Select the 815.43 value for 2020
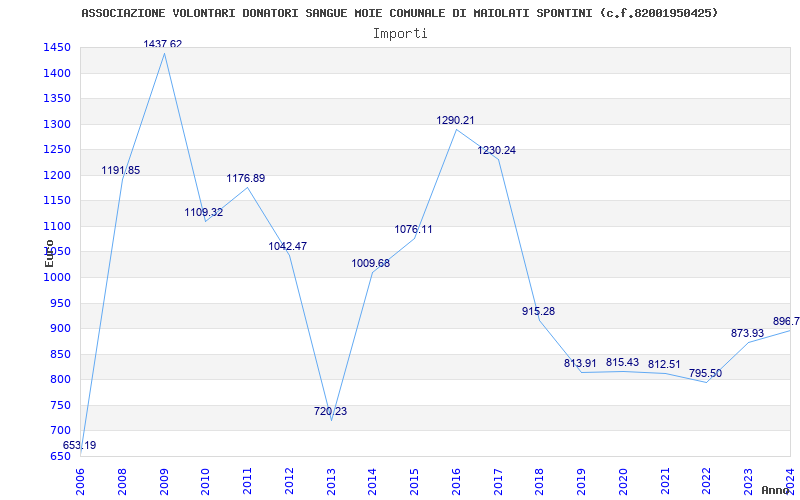800x500 pixels. pos(622,362)
